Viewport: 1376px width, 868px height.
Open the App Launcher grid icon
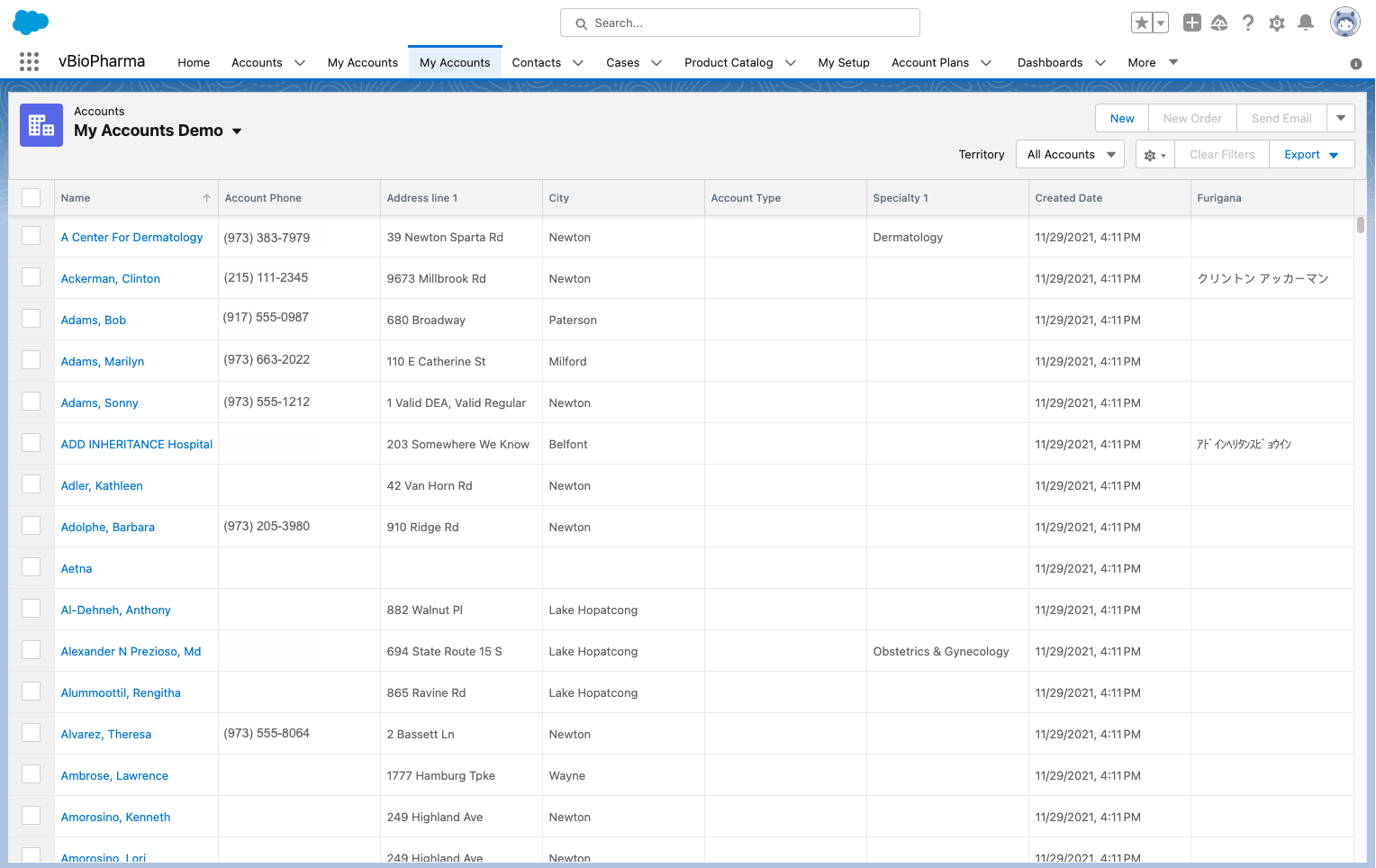tap(29, 61)
